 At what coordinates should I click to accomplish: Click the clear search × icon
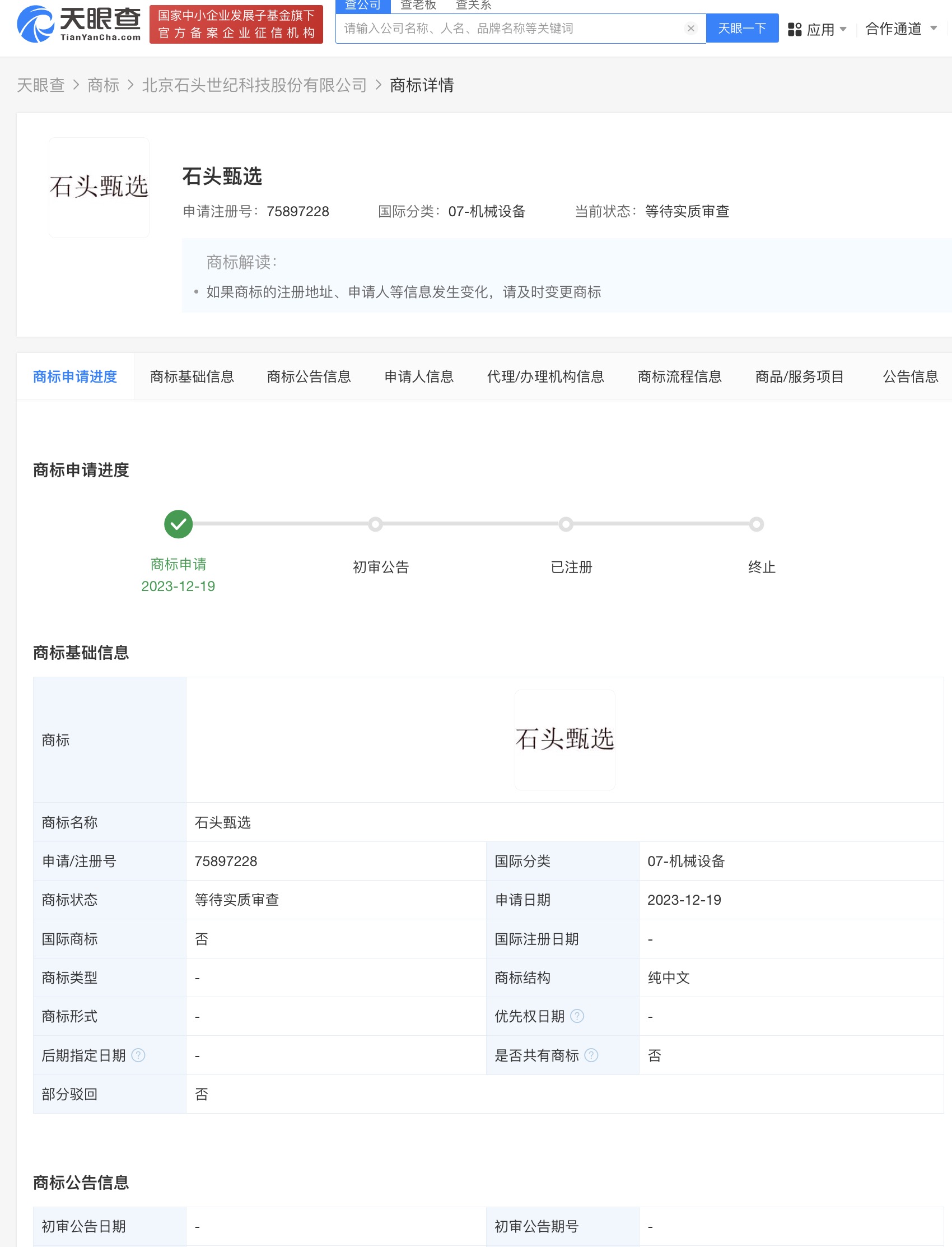coord(691,29)
